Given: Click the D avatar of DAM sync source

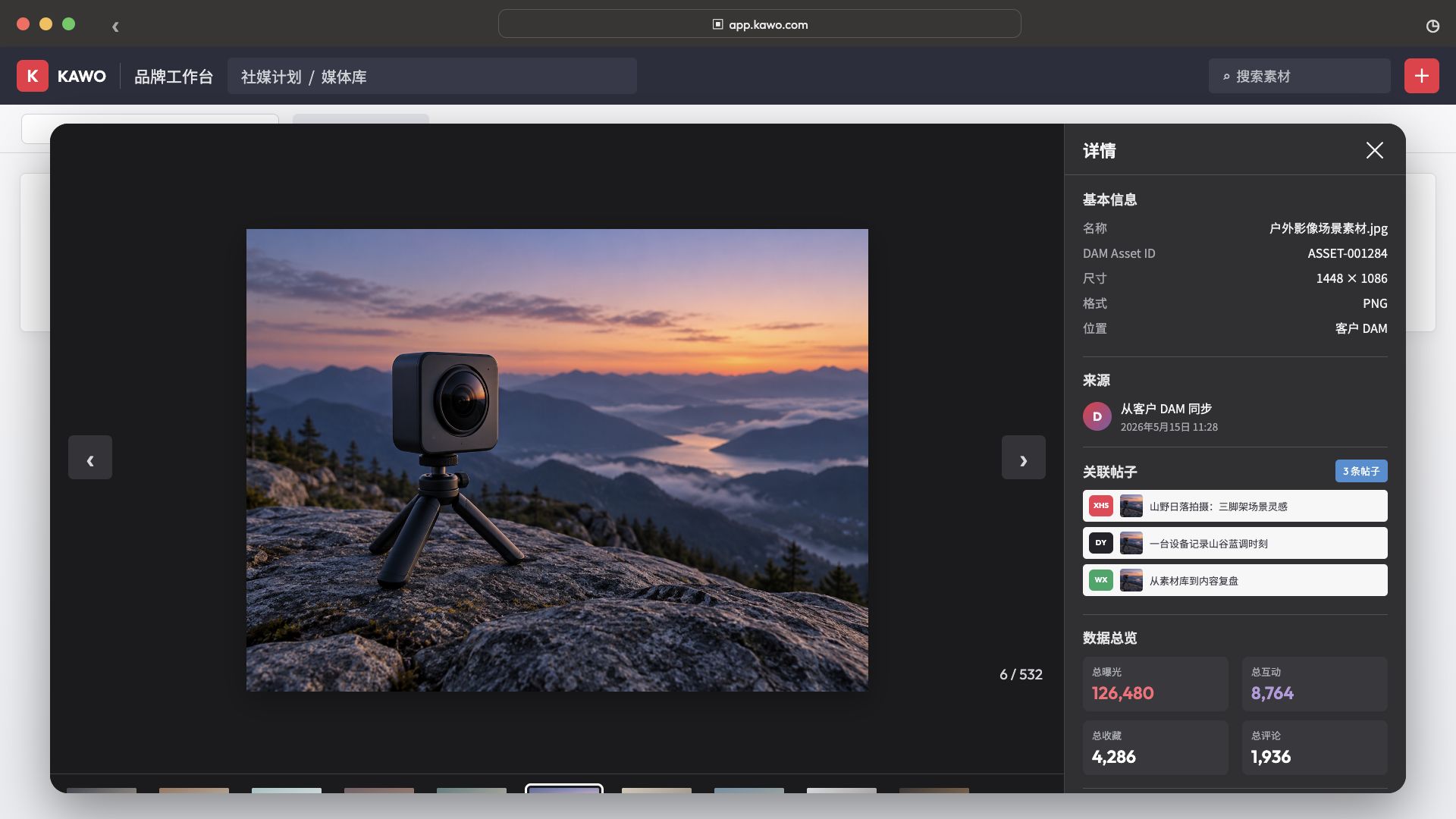Looking at the screenshot, I should click(1097, 416).
